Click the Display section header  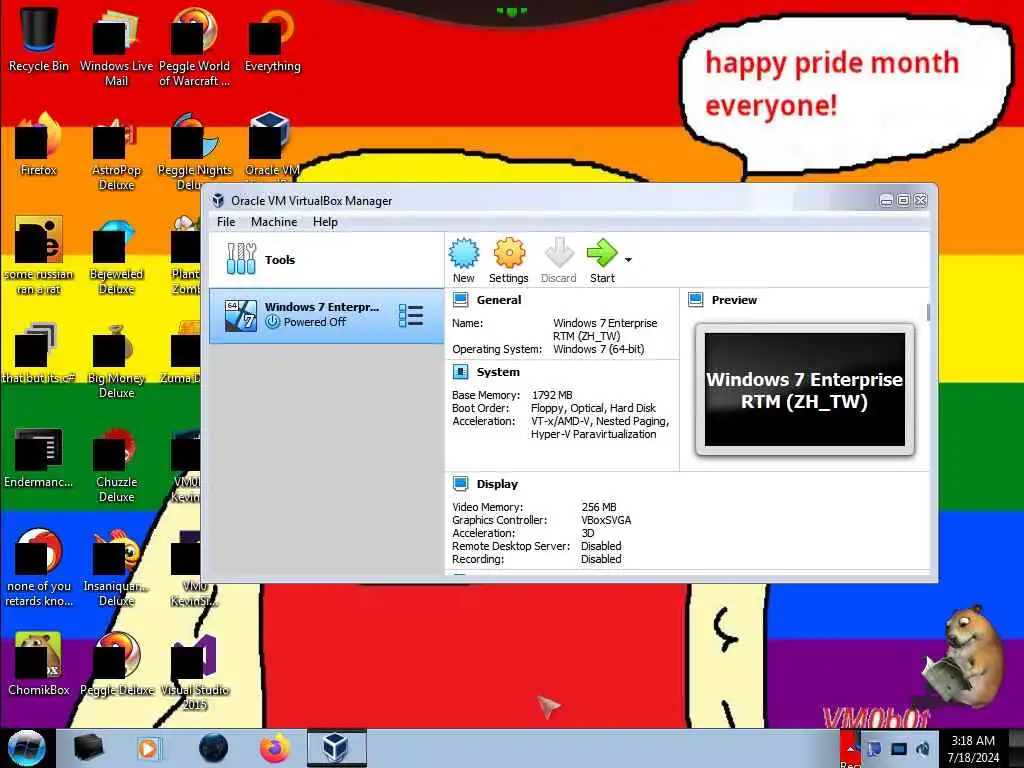497,484
